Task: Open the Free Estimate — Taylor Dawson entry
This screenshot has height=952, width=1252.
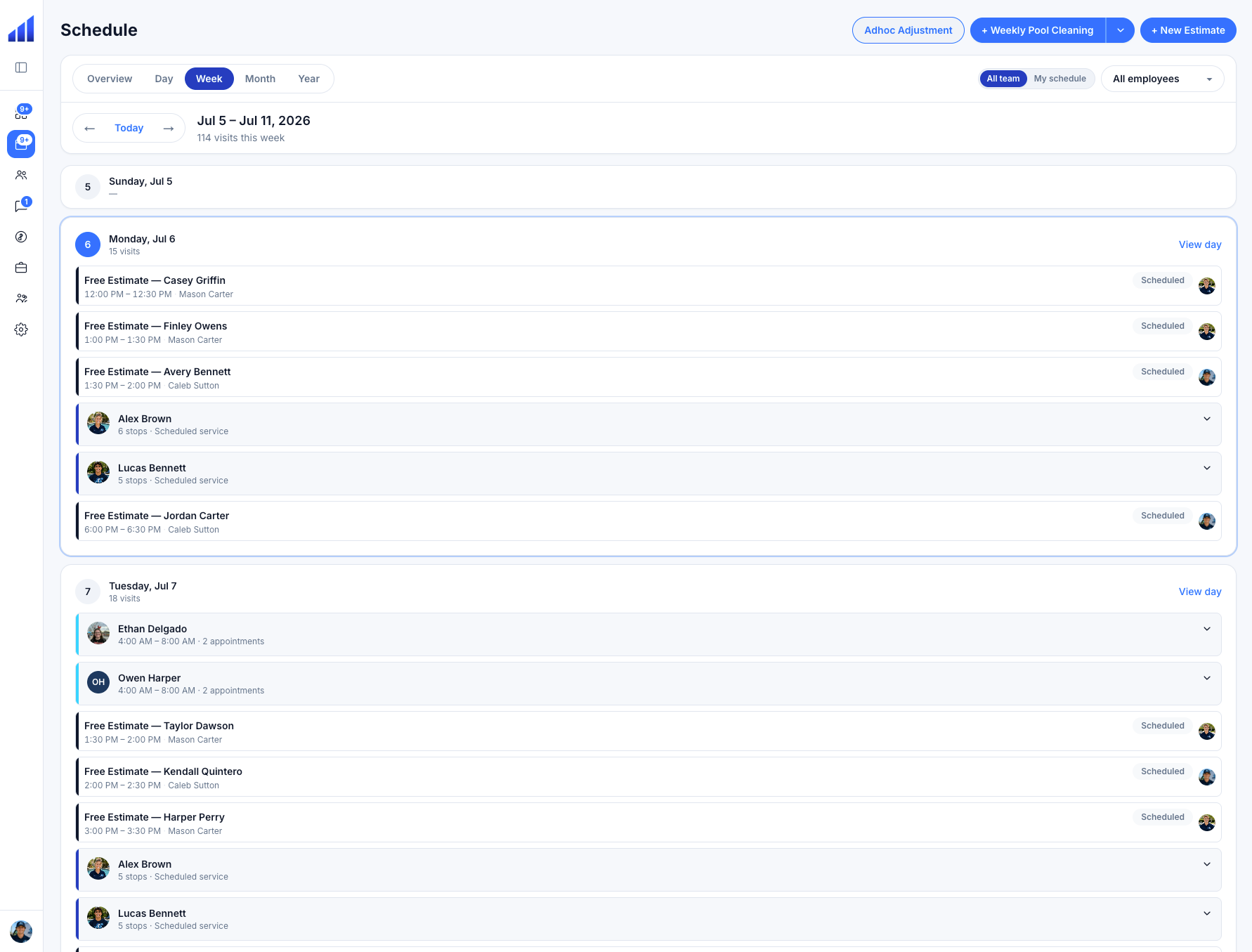Action: (x=648, y=731)
